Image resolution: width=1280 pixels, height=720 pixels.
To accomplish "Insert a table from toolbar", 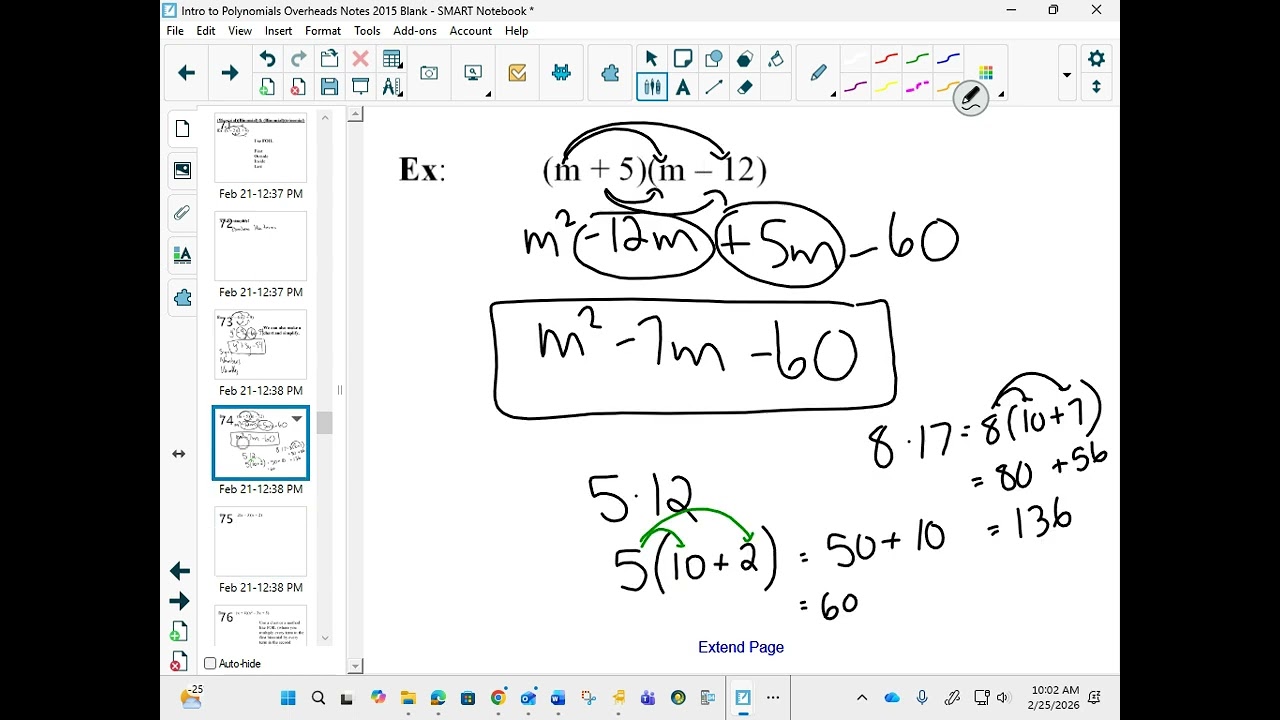I will pyautogui.click(x=392, y=59).
